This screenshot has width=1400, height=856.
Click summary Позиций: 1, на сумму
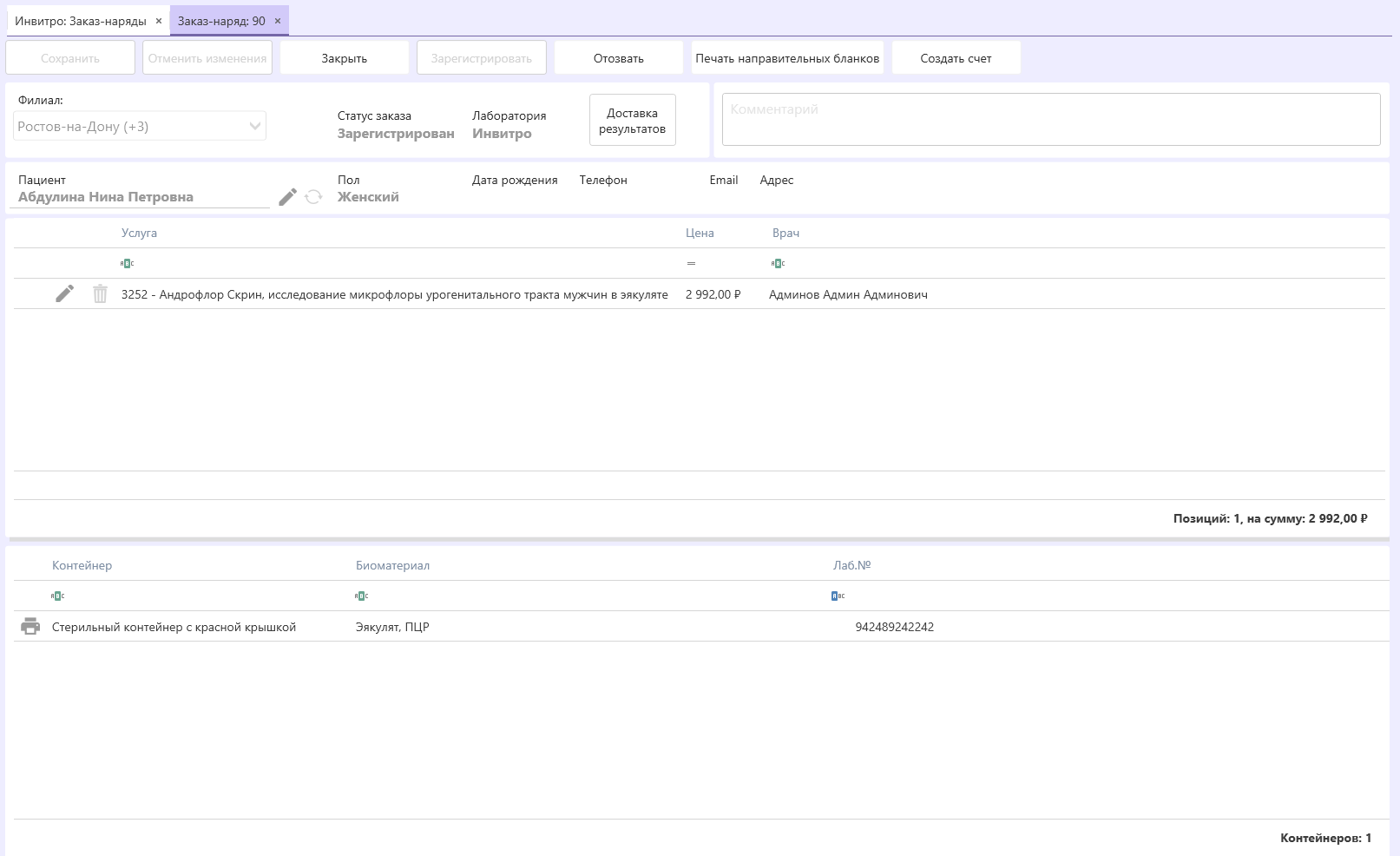pos(1271,518)
